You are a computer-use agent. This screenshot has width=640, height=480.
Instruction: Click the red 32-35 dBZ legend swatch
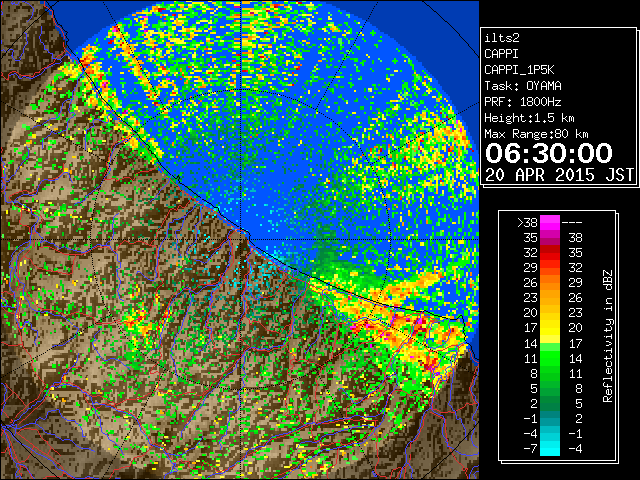[550, 253]
